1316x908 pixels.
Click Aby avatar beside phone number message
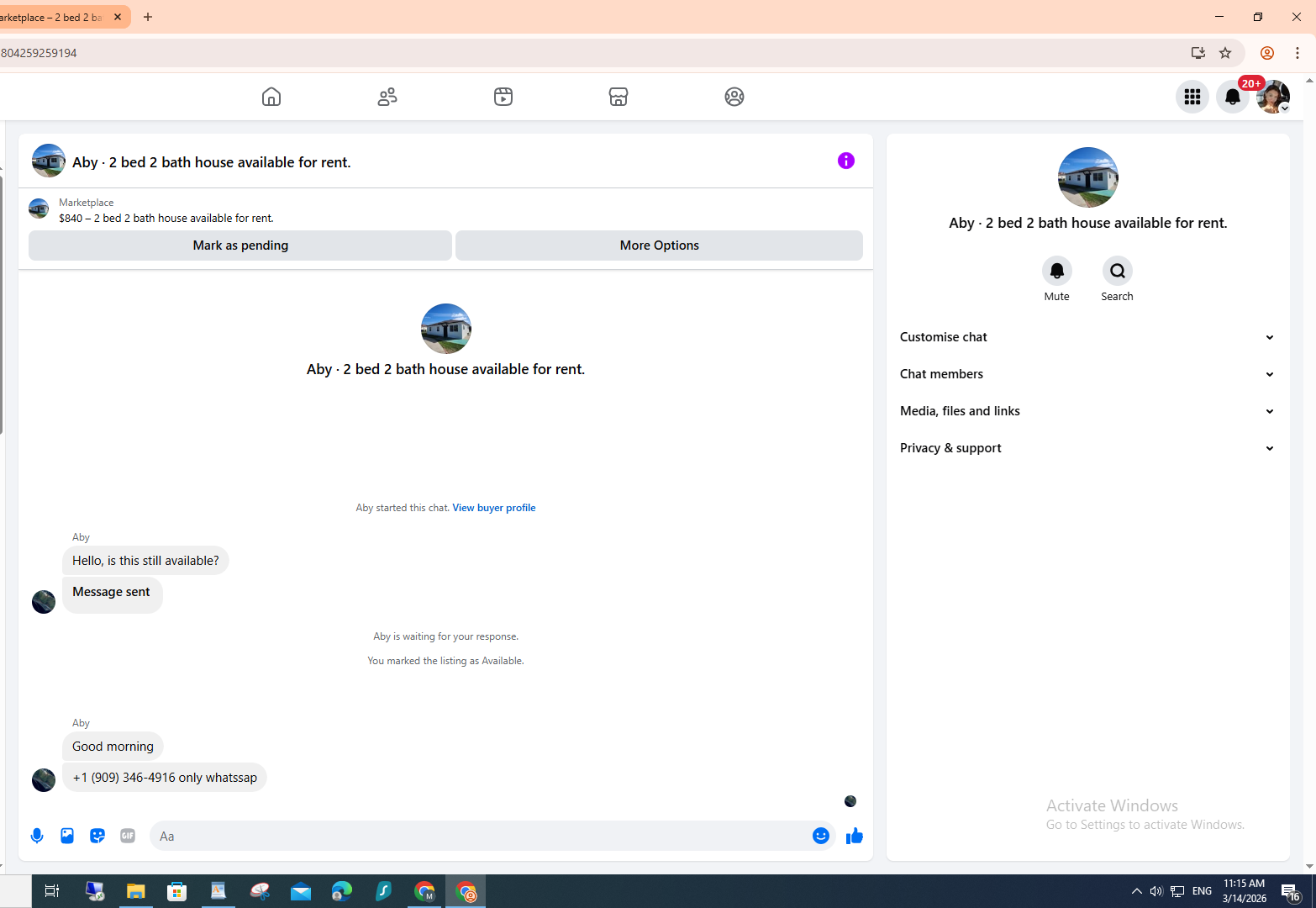tap(44, 780)
